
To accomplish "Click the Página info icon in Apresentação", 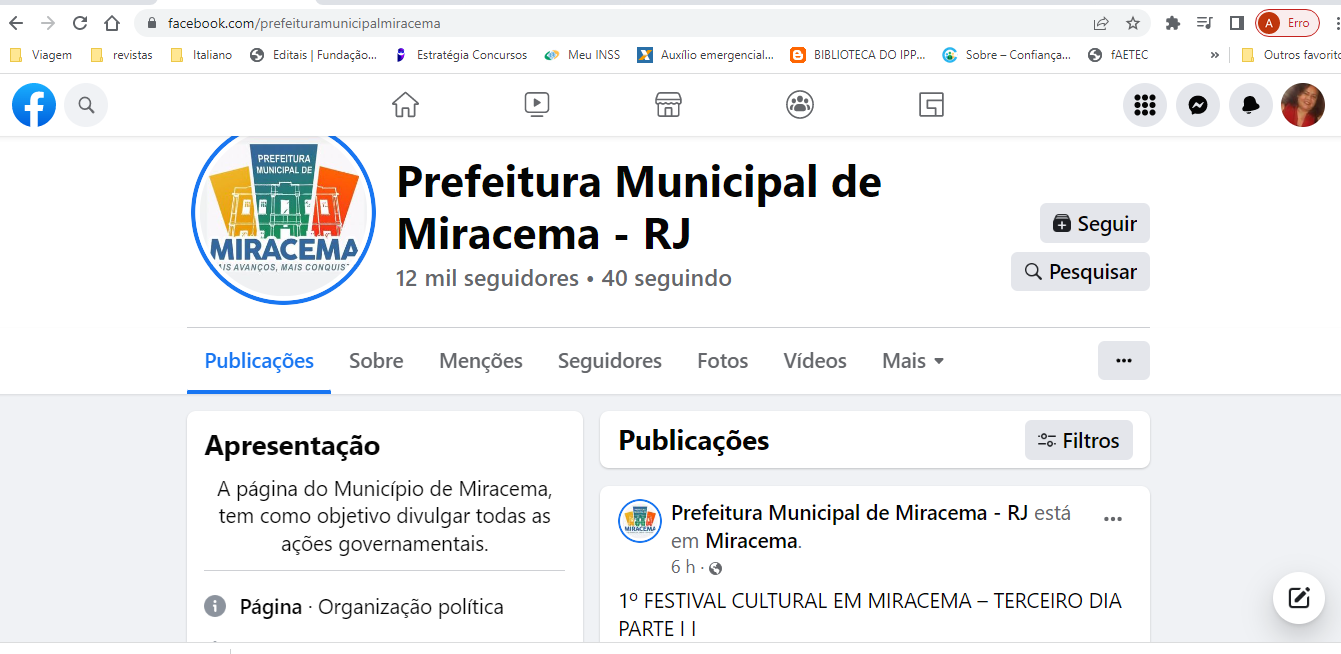I will tap(214, 606).
